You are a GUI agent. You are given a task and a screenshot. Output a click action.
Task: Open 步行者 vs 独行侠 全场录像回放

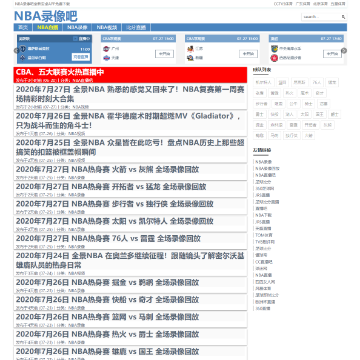pos(115,204)
